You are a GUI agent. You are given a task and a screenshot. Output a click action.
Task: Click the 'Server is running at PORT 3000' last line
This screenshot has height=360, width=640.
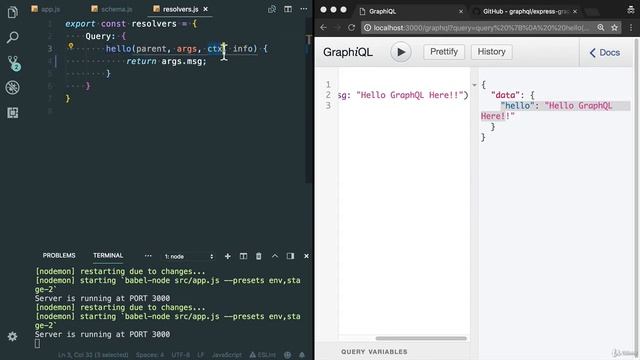point(102,334)
